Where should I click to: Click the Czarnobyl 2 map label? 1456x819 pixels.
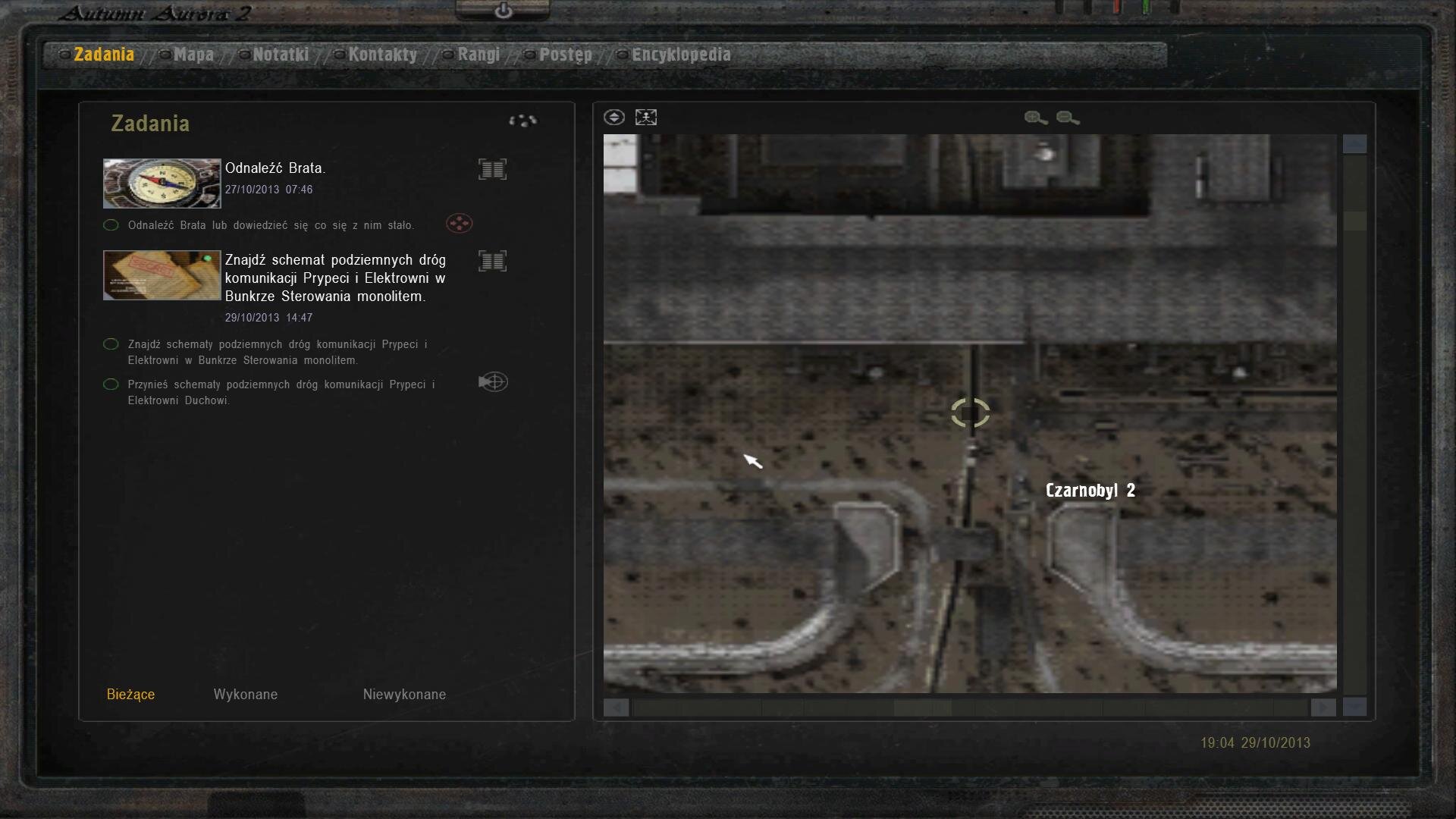(x=1090, y=491)
